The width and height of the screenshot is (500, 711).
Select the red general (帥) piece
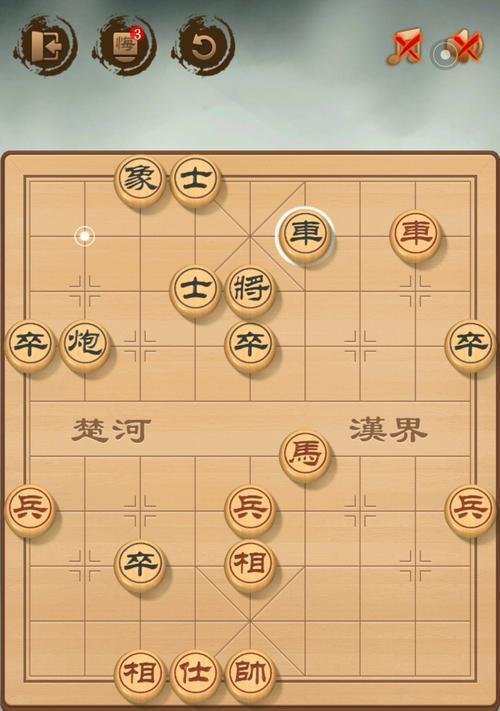point(250,675)
